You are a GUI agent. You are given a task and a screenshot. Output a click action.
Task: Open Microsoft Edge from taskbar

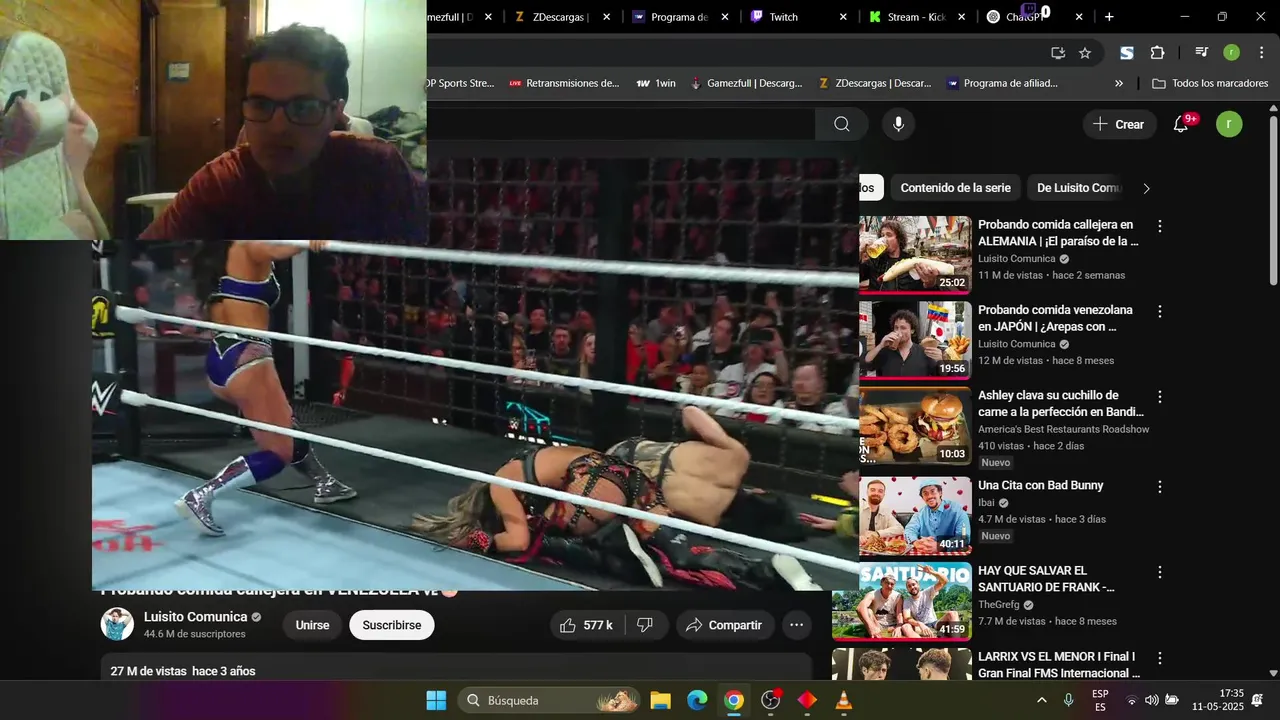(x=697, y=700)
